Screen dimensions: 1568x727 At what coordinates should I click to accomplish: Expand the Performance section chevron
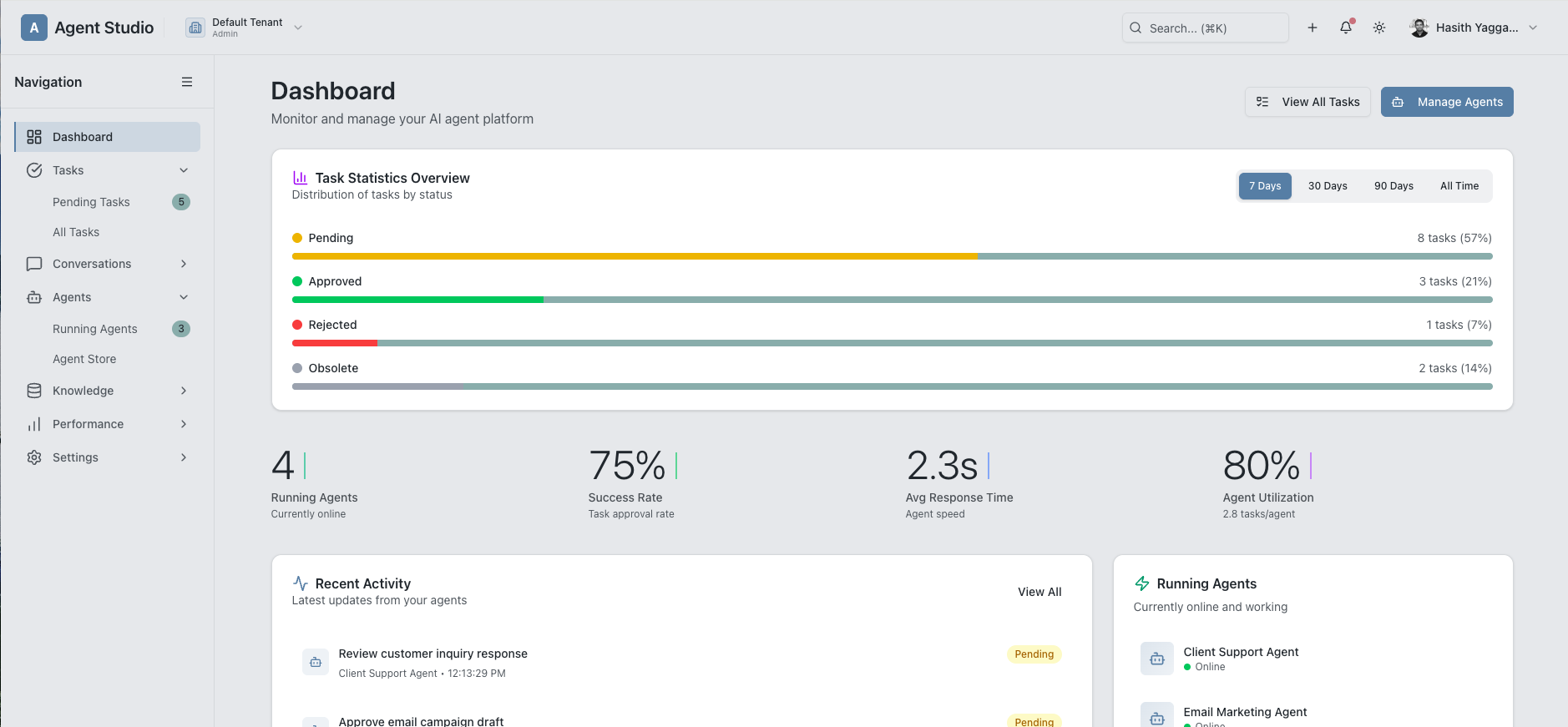[x=184, y=424]
